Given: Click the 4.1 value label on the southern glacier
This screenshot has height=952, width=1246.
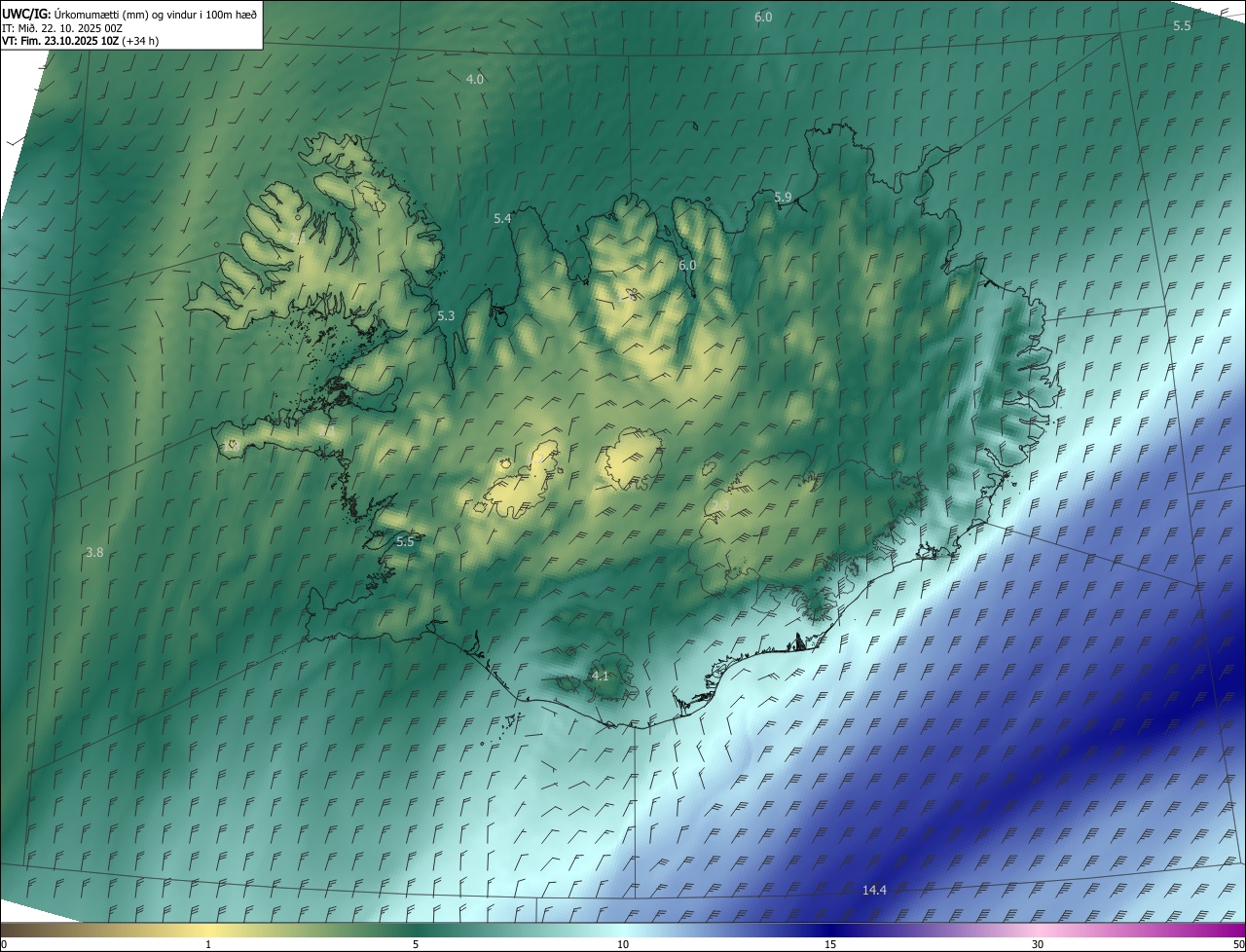Looking at the screenshot, I should (x=601, y=676).
